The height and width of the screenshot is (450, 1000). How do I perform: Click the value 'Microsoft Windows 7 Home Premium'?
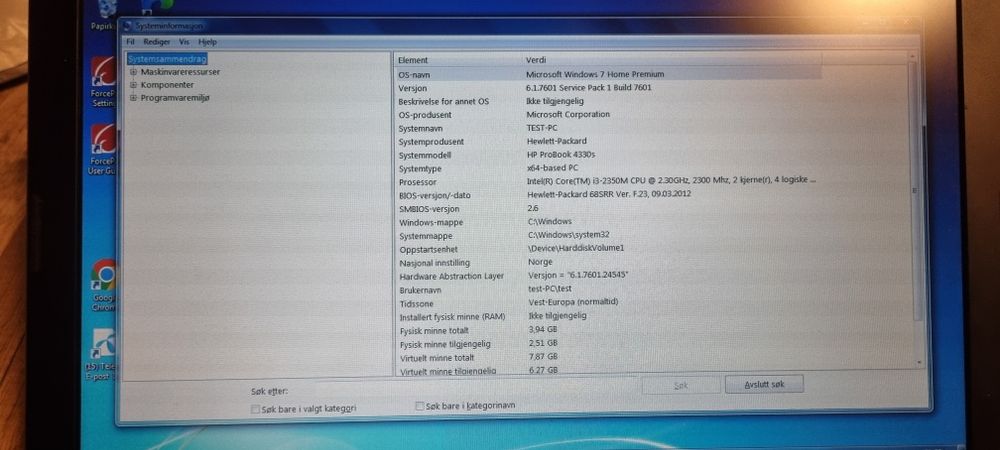[595, 74]
